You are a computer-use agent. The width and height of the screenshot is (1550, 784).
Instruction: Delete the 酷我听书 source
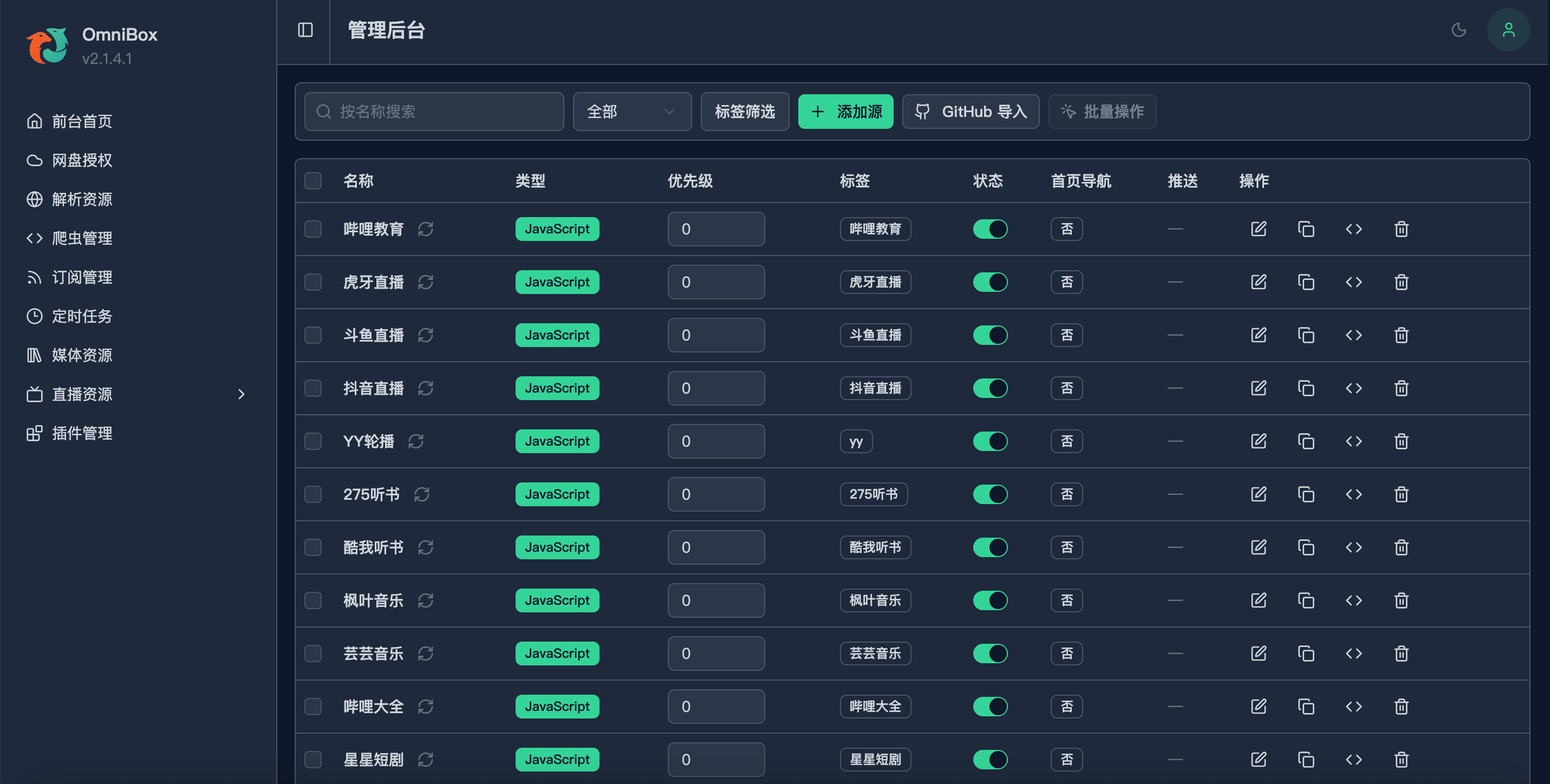click(x=1401, y=547)
